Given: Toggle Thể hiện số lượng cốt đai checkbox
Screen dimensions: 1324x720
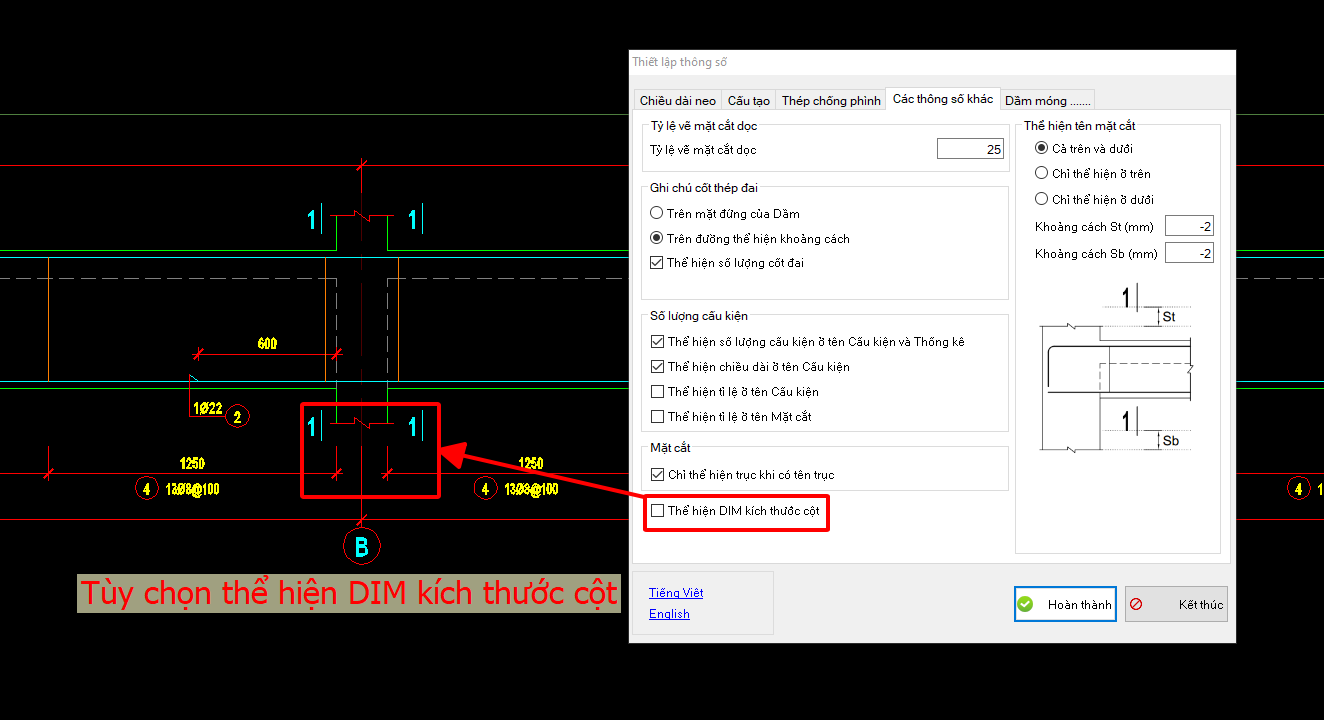Looking at the screenshot, I should point(657,263).
